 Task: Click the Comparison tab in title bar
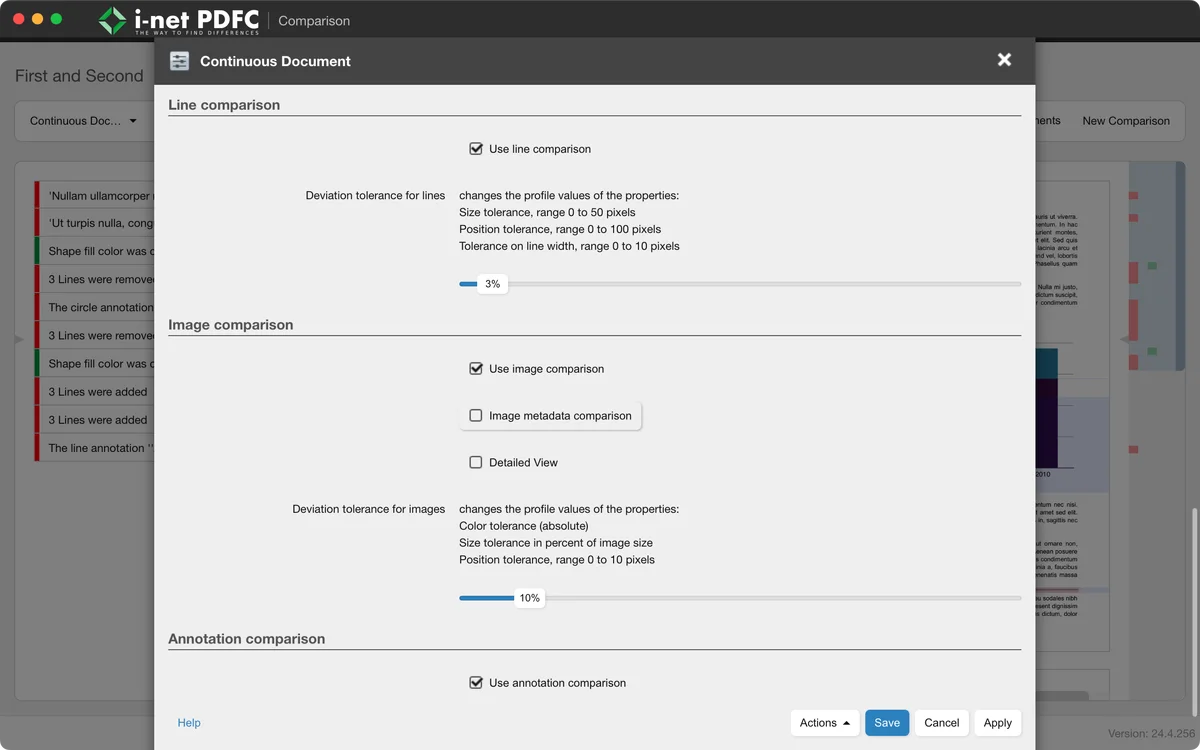314,21
